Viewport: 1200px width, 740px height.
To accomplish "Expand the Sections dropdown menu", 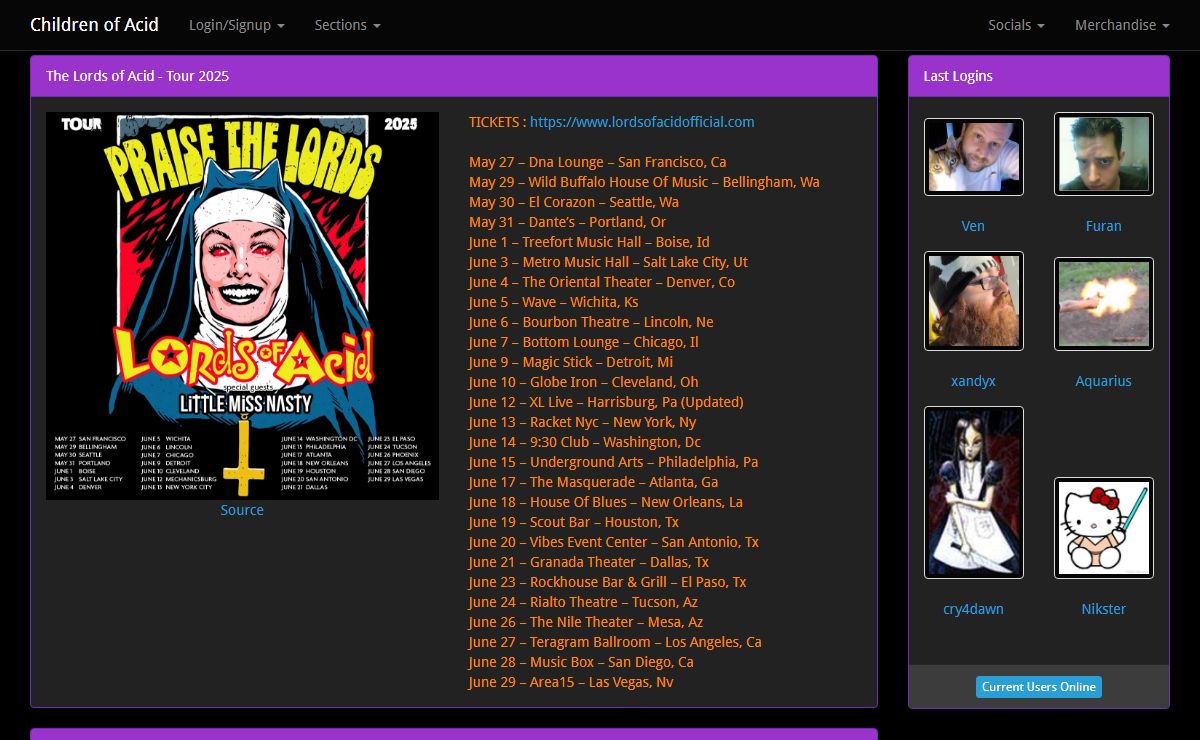I will pyautogui.click(x=347, y=25).
